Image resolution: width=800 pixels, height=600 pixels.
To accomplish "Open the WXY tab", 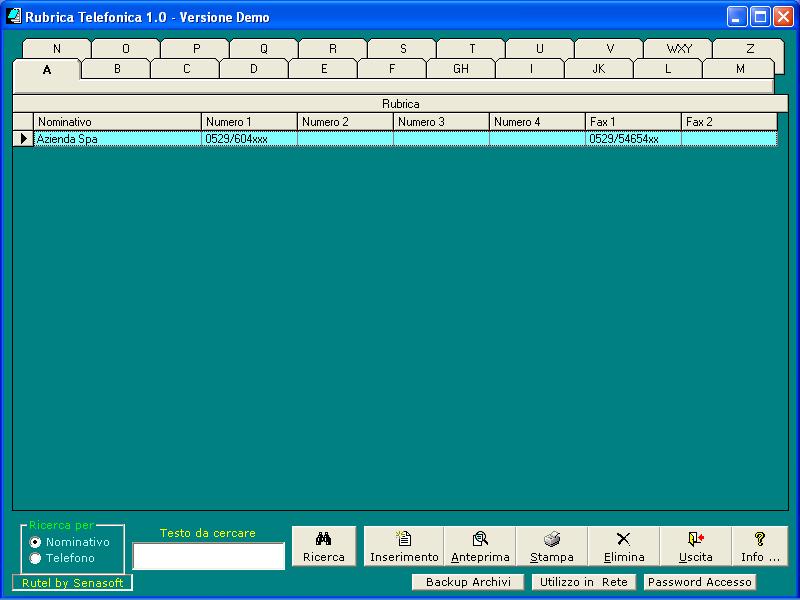I will pyautogui.click(x=679, y=48).
